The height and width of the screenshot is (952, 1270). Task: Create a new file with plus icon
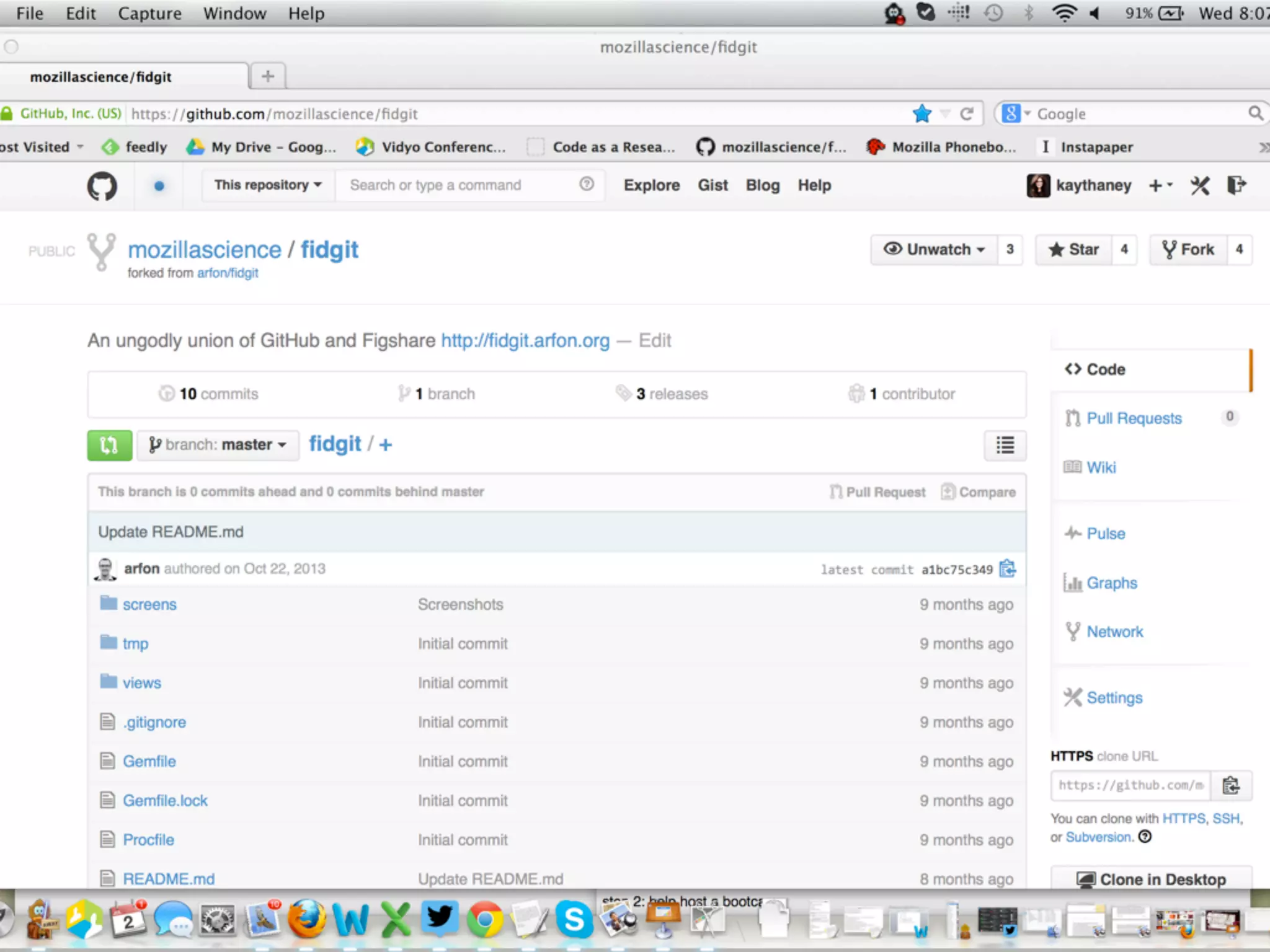pos(385,445)
